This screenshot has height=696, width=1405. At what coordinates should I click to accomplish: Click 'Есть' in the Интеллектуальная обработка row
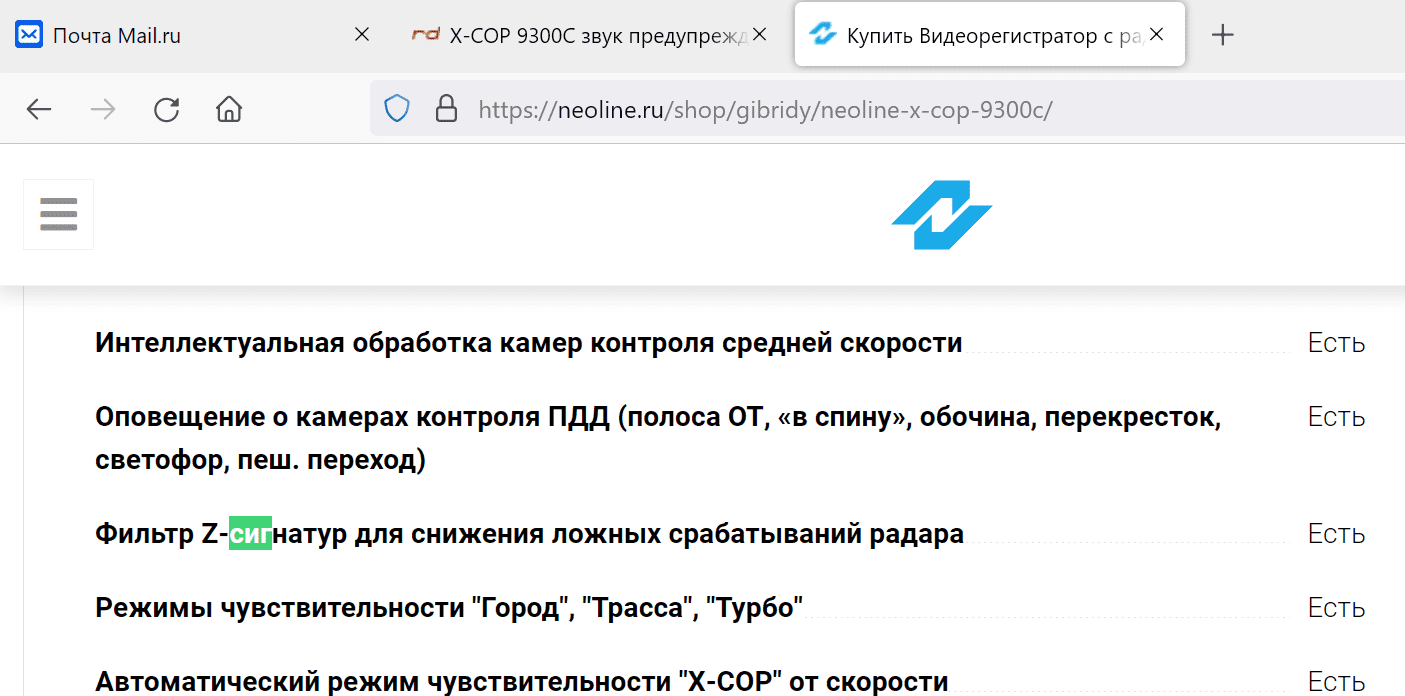point(1336,343)
